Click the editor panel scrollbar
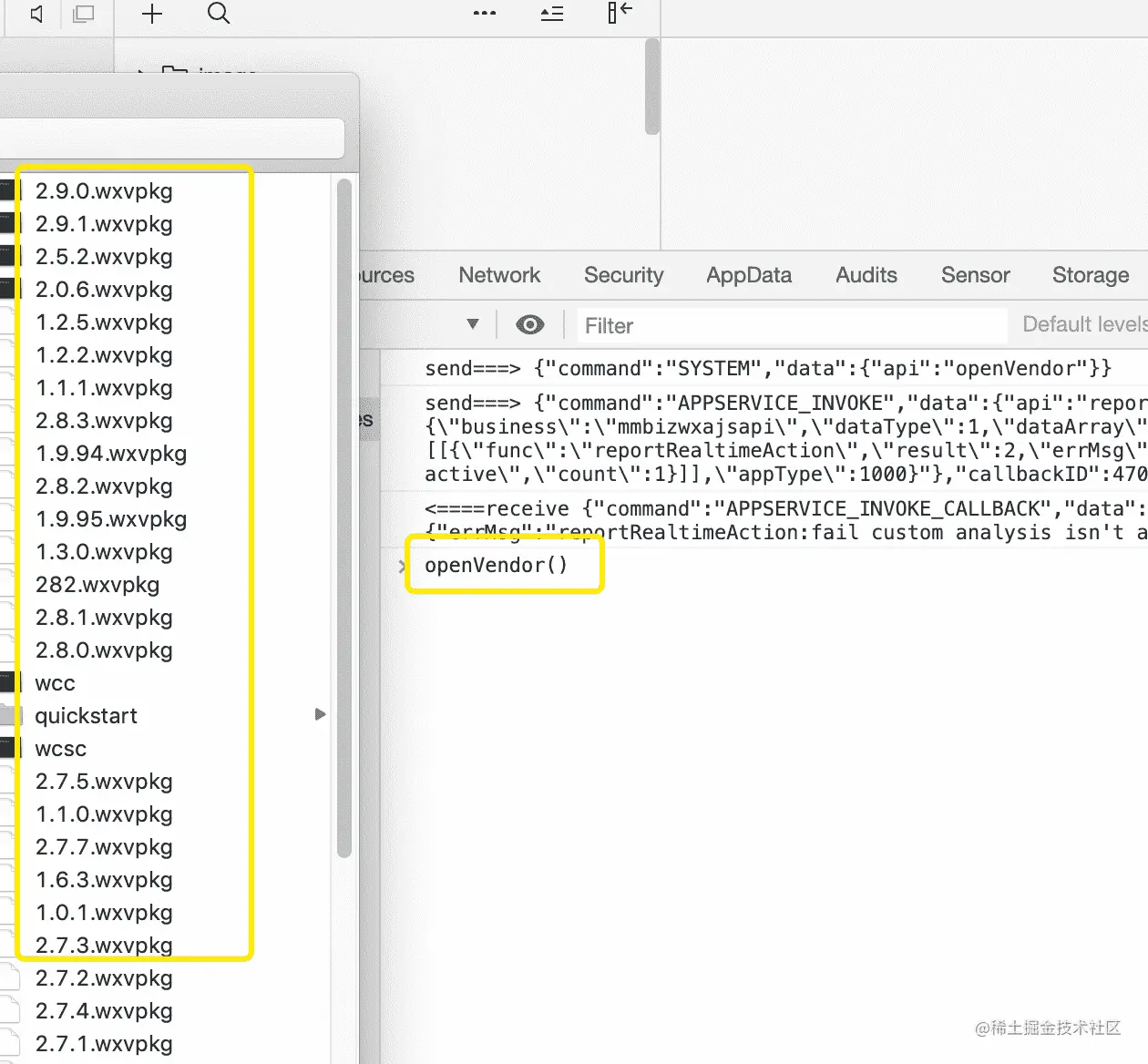Viewport: 1148px width, 1064px height. pos(651,87)
